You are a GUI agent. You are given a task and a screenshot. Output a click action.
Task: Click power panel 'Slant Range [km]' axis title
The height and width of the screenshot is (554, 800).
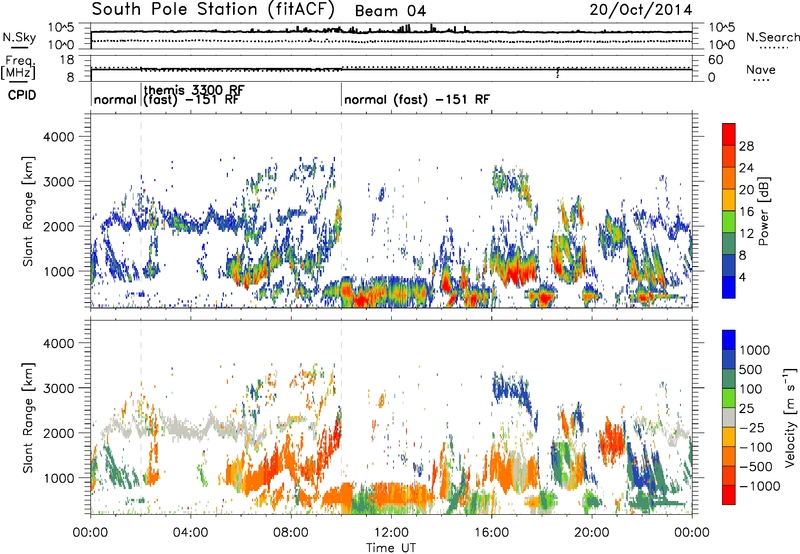click(28, 211)
